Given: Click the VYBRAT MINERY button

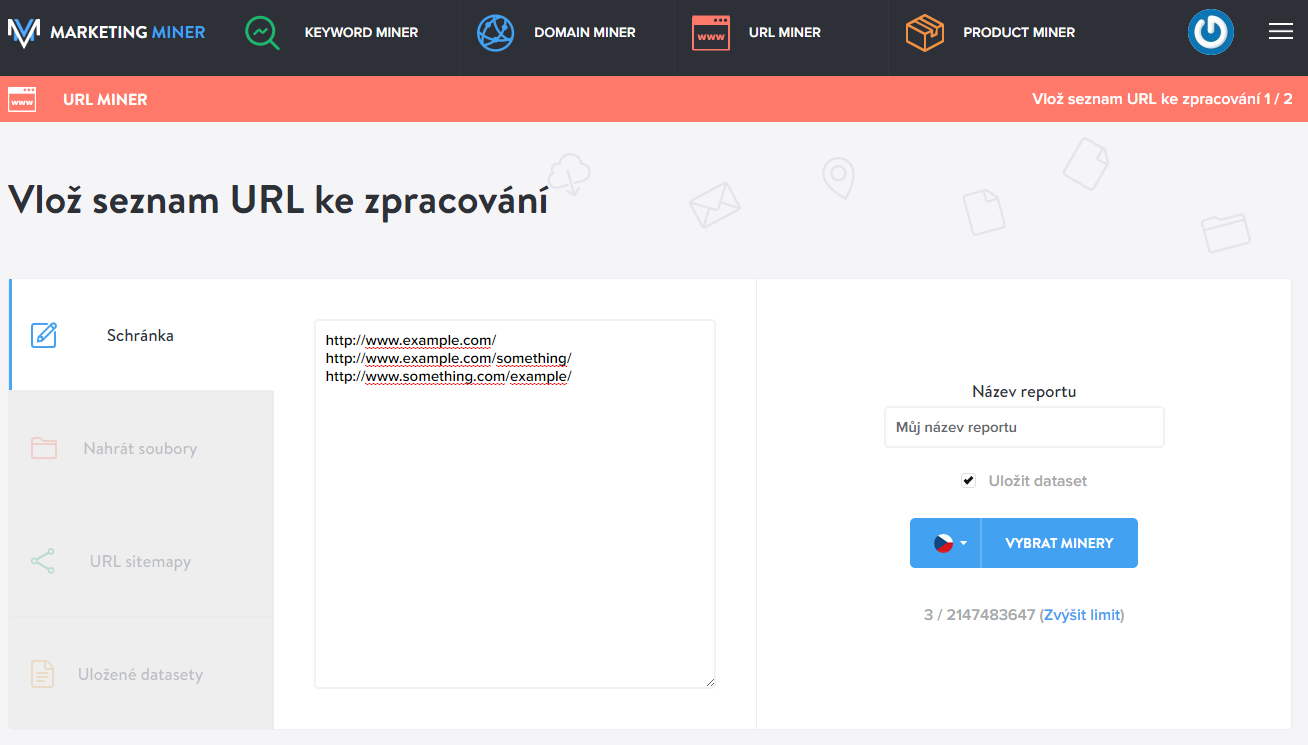Looking at the screenshot, I should point(1060,543).
